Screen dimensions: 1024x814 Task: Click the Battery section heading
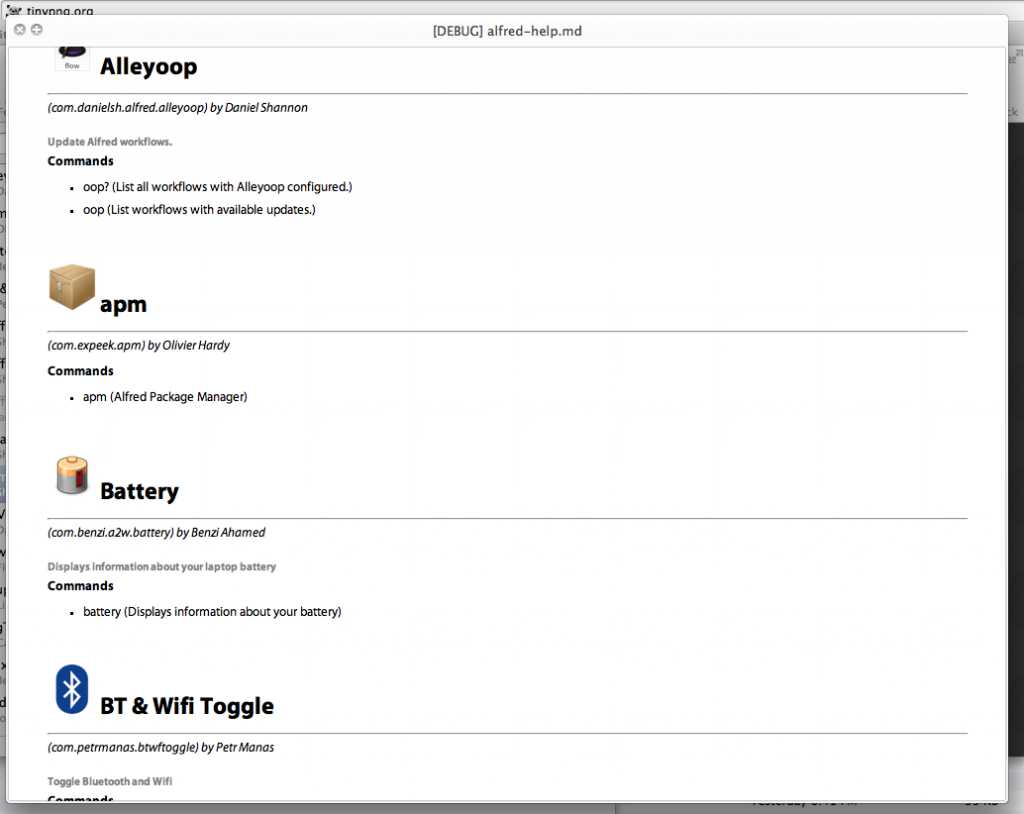pyautogui.click(x=139, y=492)
